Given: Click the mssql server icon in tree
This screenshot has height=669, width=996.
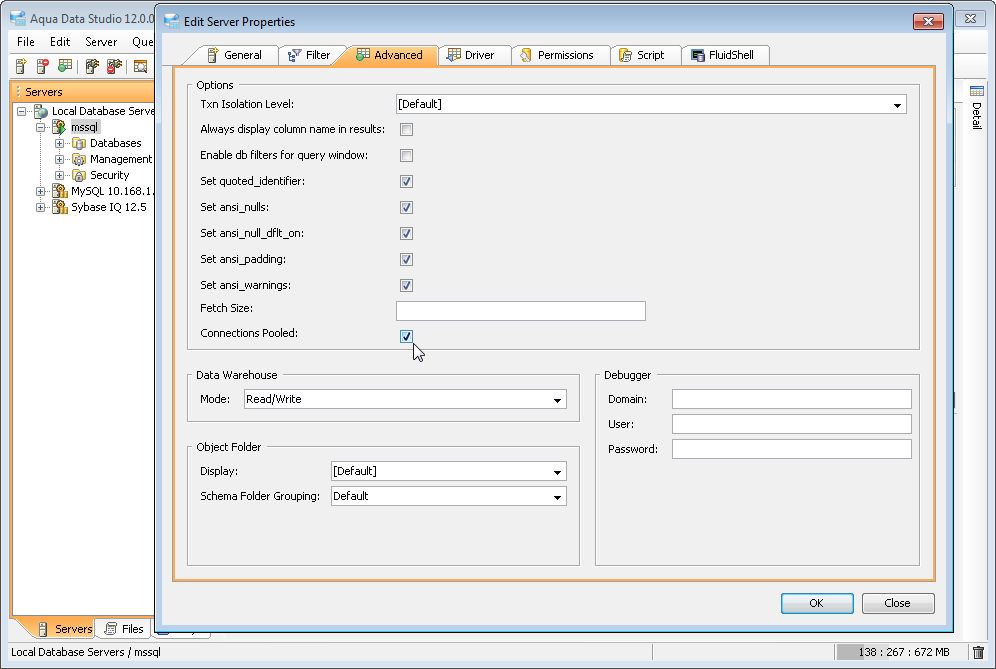Looking at the screenshot, I should (x=59, y=127).
